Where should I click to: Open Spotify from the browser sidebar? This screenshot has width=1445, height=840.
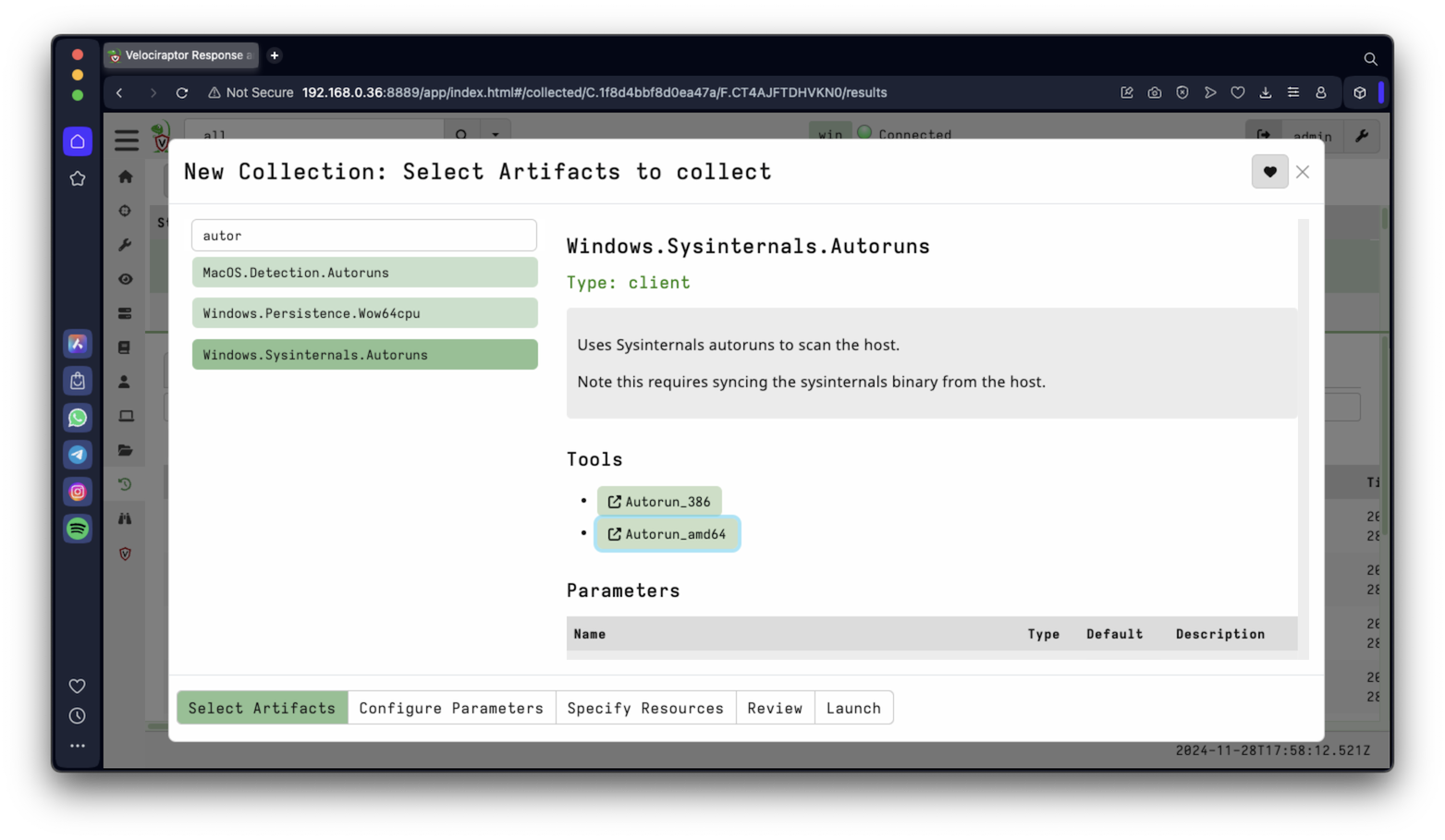click(x=78, y=529)
